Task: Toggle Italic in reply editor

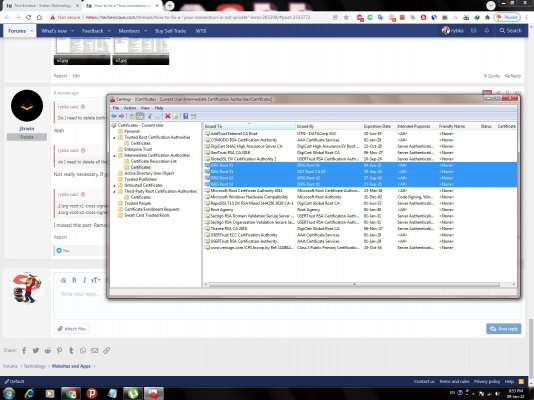Action: (84, 280)
